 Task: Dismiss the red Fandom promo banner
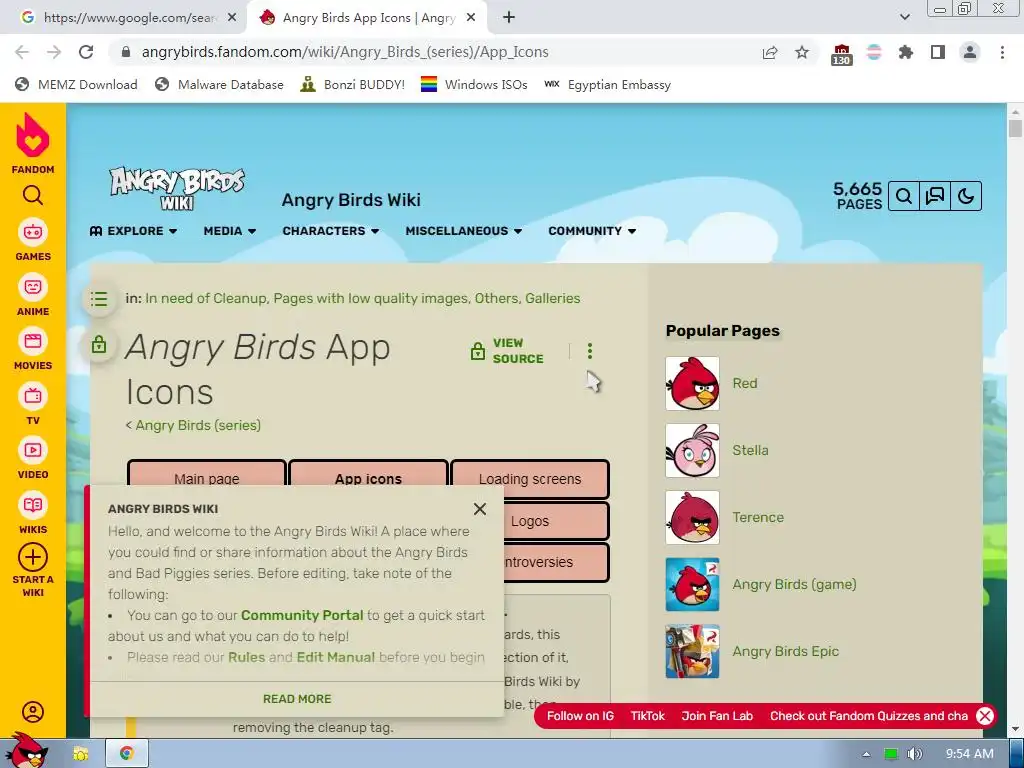click(x=984, y=716)
